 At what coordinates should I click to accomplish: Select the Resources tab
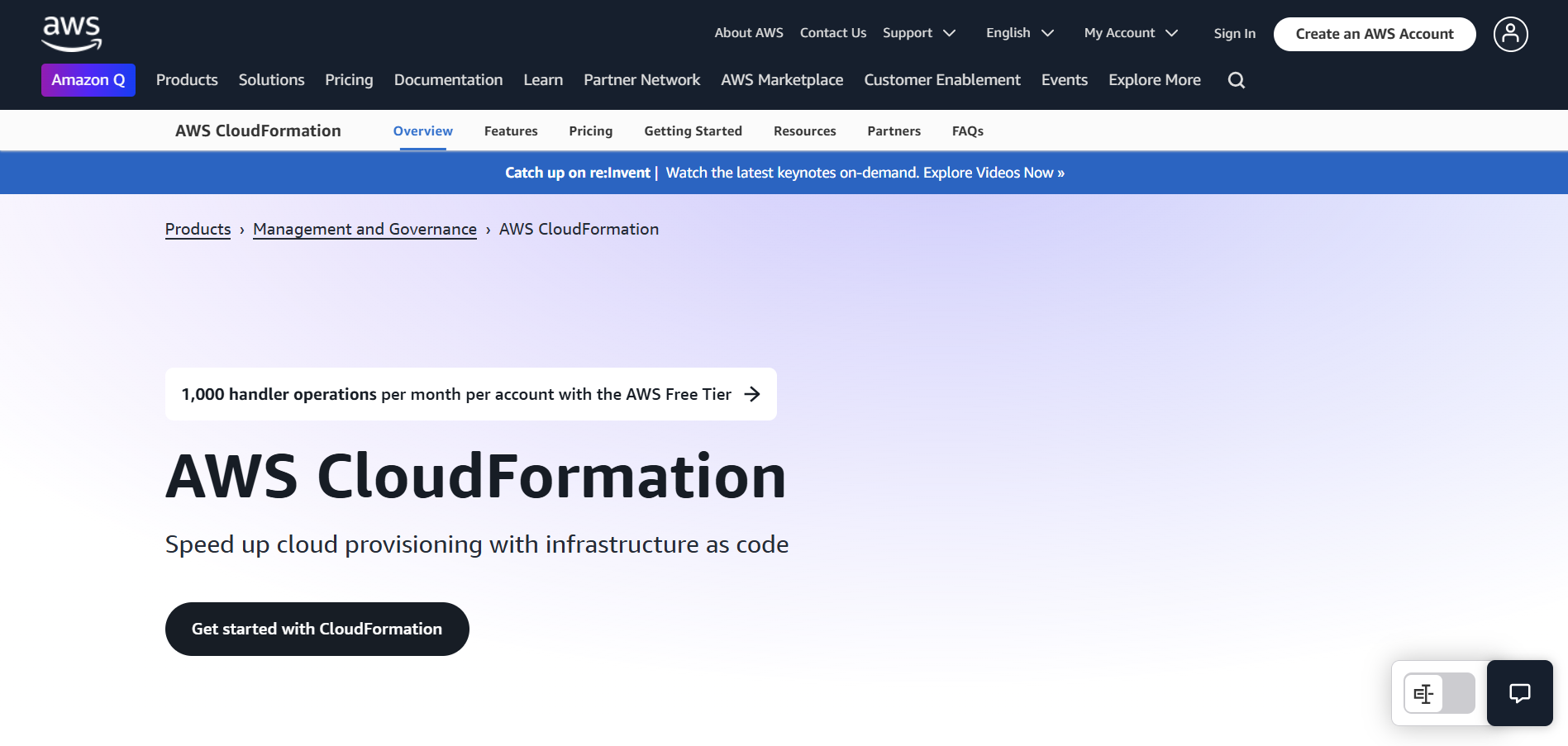804,131
